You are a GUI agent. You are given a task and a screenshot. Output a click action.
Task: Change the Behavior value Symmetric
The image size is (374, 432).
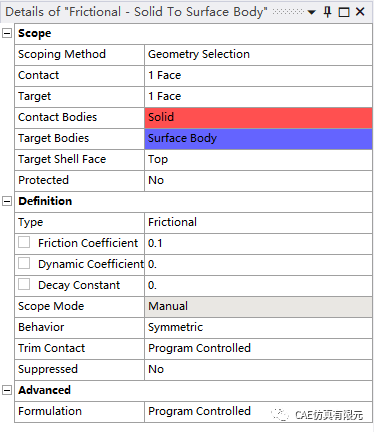(259, 328)
